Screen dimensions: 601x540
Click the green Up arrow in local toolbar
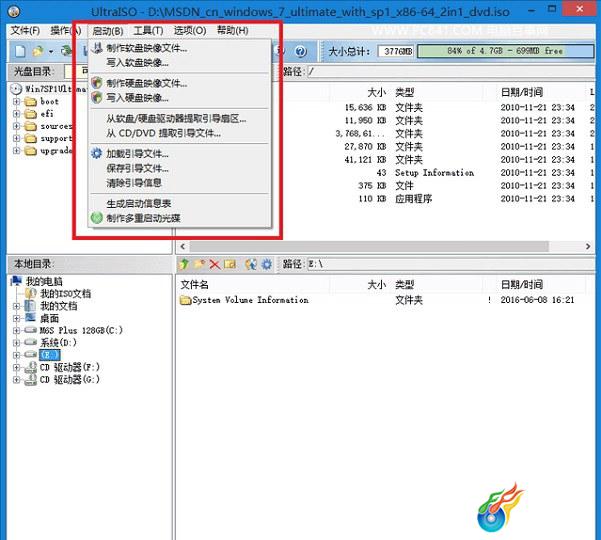tap(184, 264)
